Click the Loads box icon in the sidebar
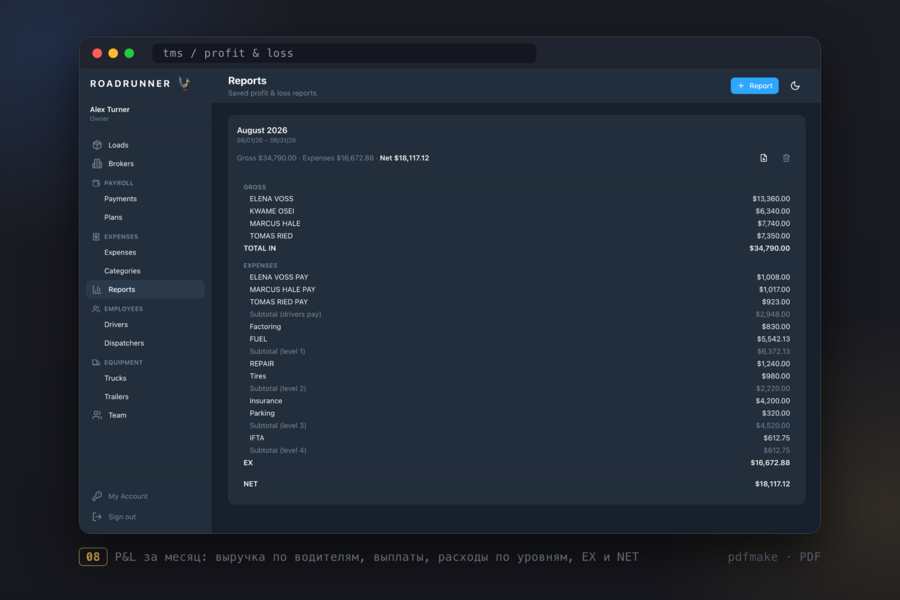The width and height of the screenshot is (900, 600). [97, 145]
